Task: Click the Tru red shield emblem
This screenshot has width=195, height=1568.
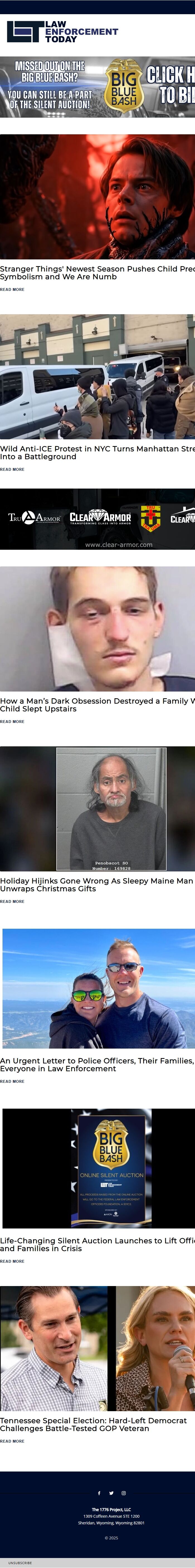Action: point(150,518)
